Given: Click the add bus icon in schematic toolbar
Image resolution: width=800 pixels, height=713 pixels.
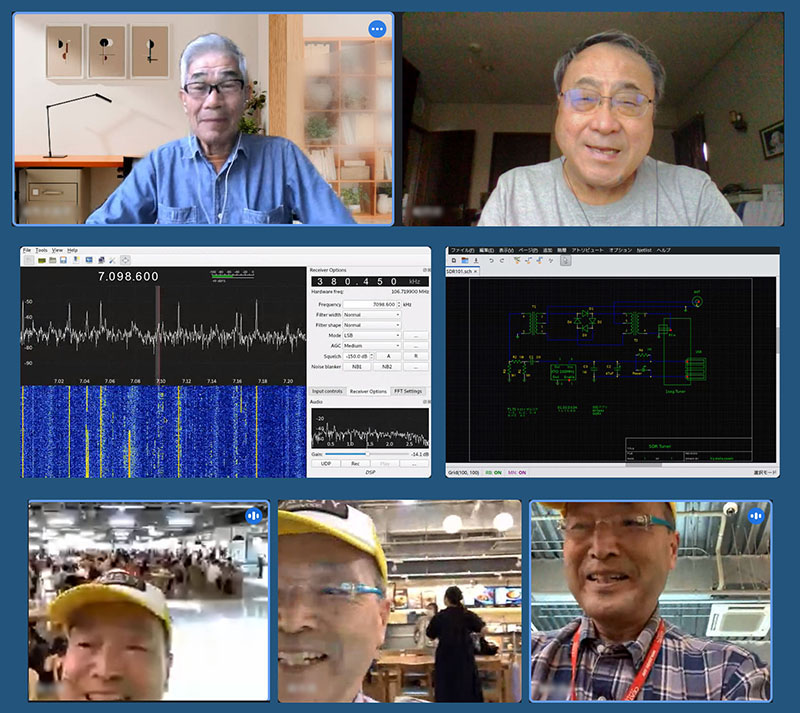Looking at the screenshot, I should (x=539, y=260).
